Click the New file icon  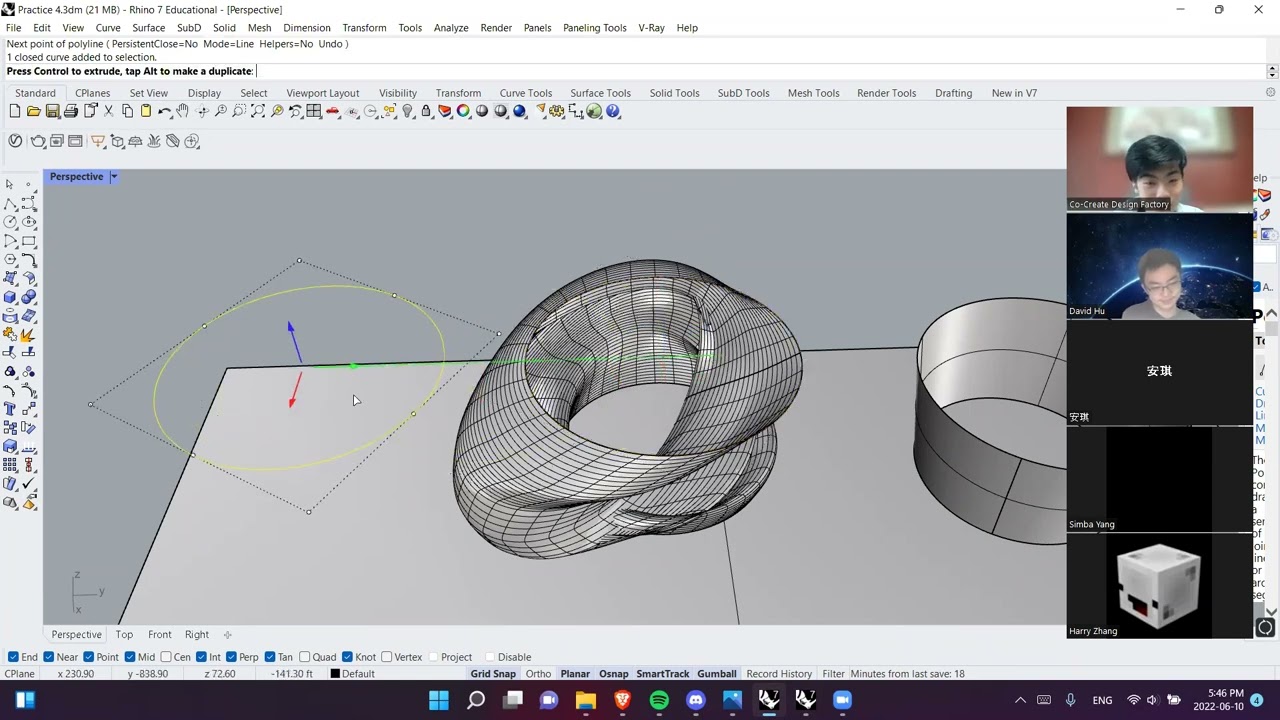[15, 111]
